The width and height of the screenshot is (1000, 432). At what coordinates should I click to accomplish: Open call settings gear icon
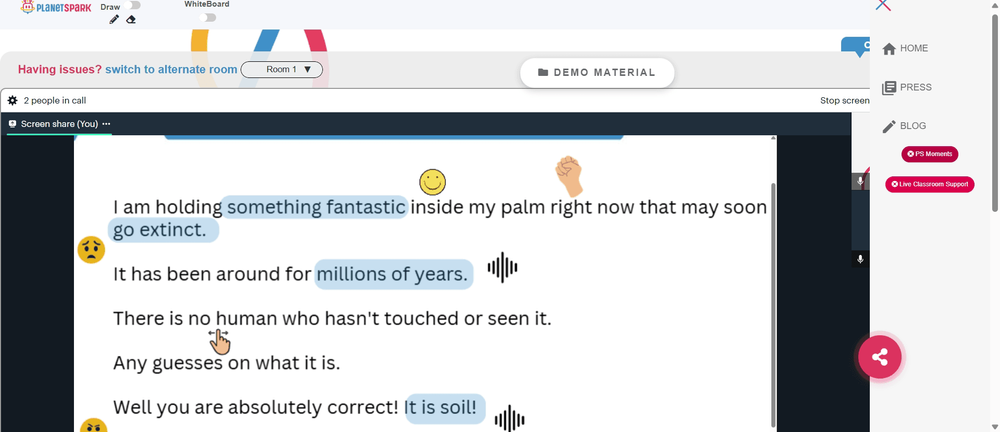(x=13, y=100)
